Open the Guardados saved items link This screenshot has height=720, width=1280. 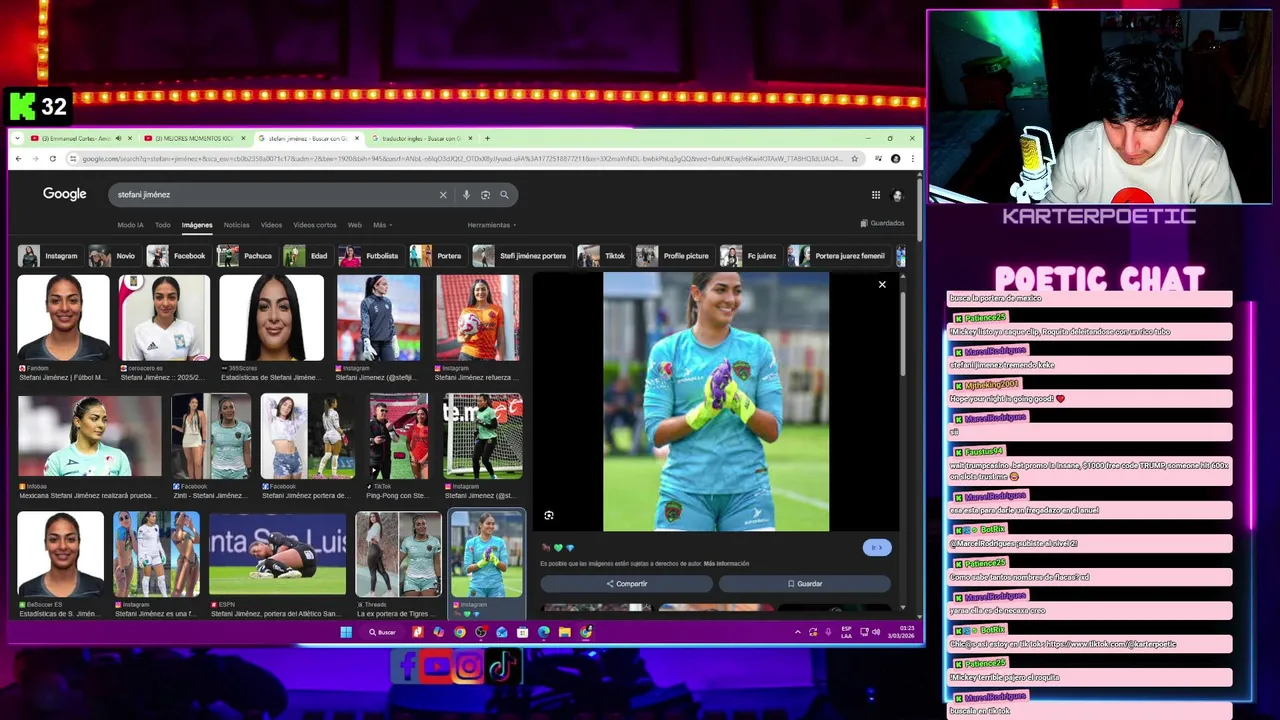tap(882, 223)
